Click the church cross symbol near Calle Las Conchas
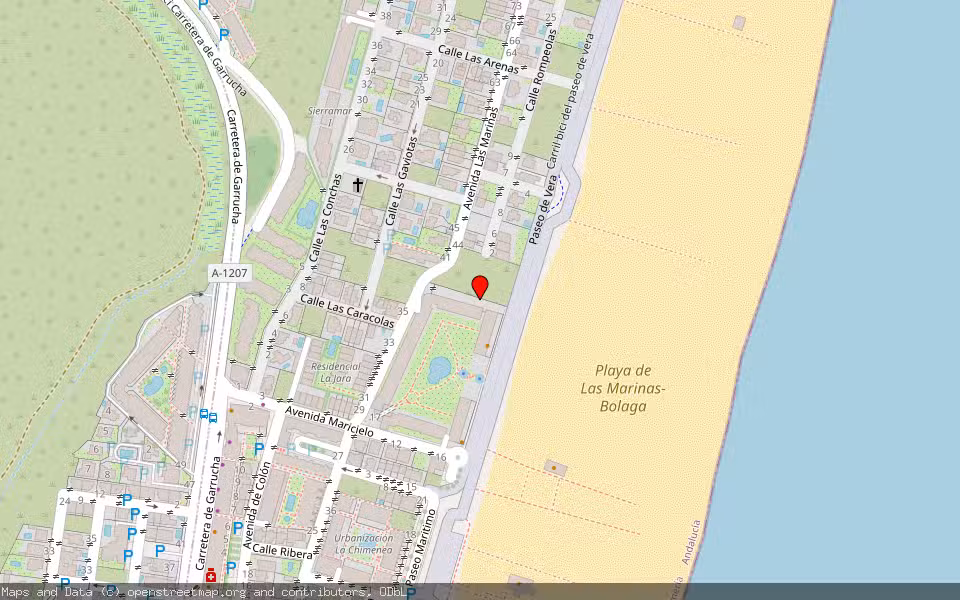This screenshot has height=600, width=960. click(357, 182)
